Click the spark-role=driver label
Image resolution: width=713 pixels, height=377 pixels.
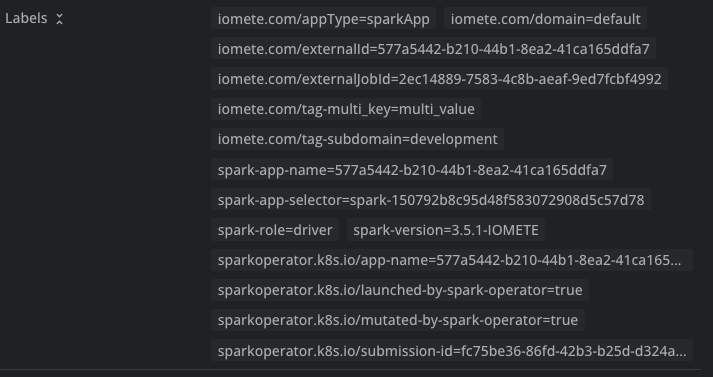275,230
